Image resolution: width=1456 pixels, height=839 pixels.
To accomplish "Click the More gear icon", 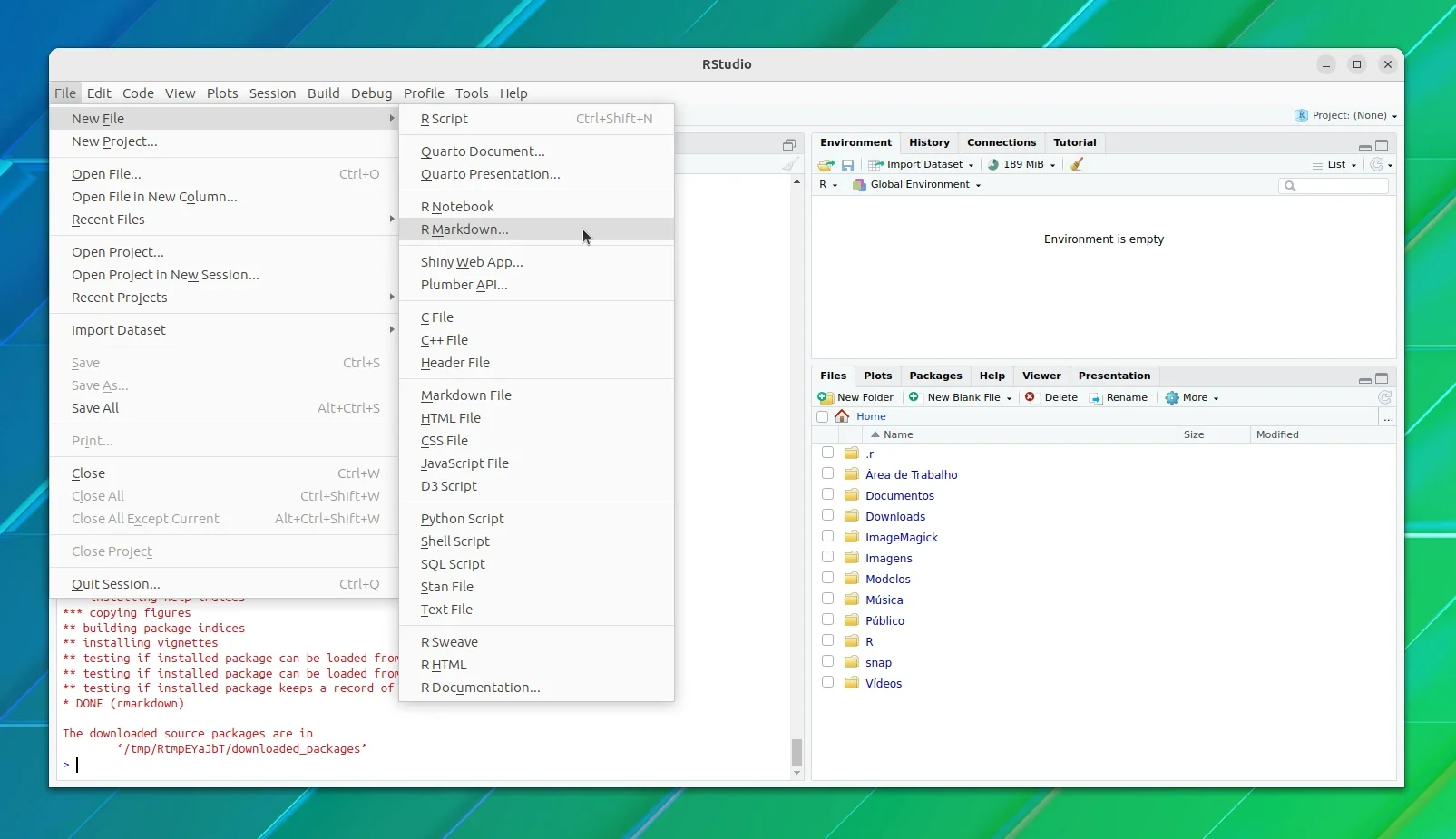I will coord(1172,397).
